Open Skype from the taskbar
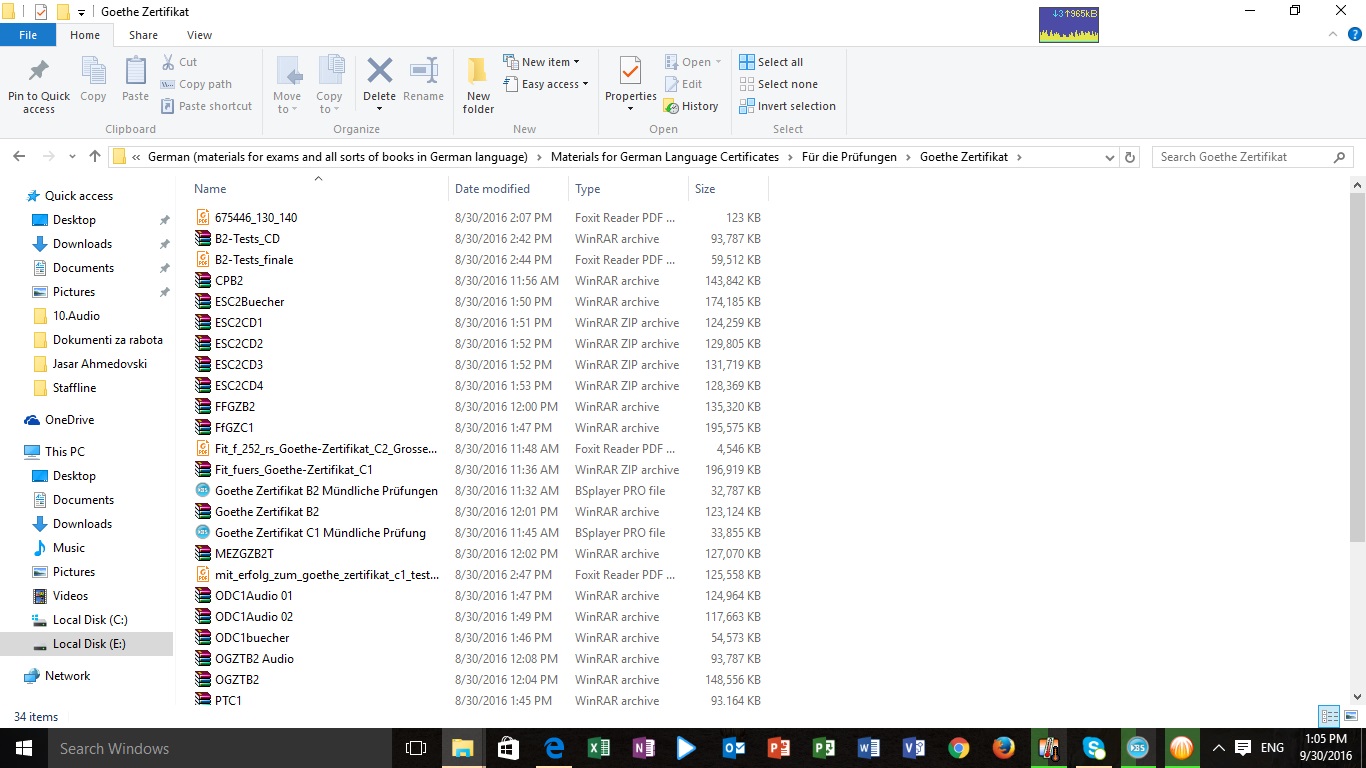Screen dimensions: 1366x768 coord(1093,748)
